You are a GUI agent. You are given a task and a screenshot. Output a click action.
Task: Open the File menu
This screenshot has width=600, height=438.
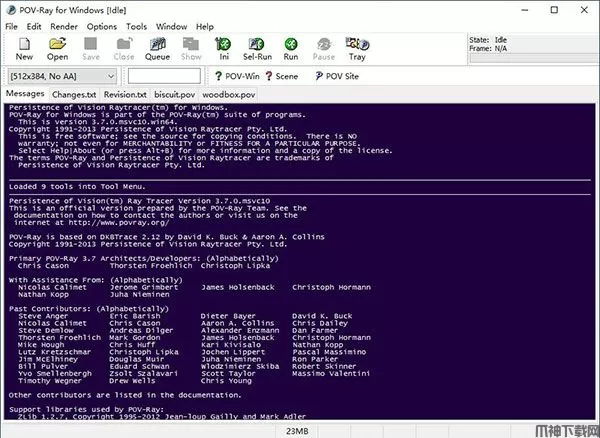click(11, 26)
